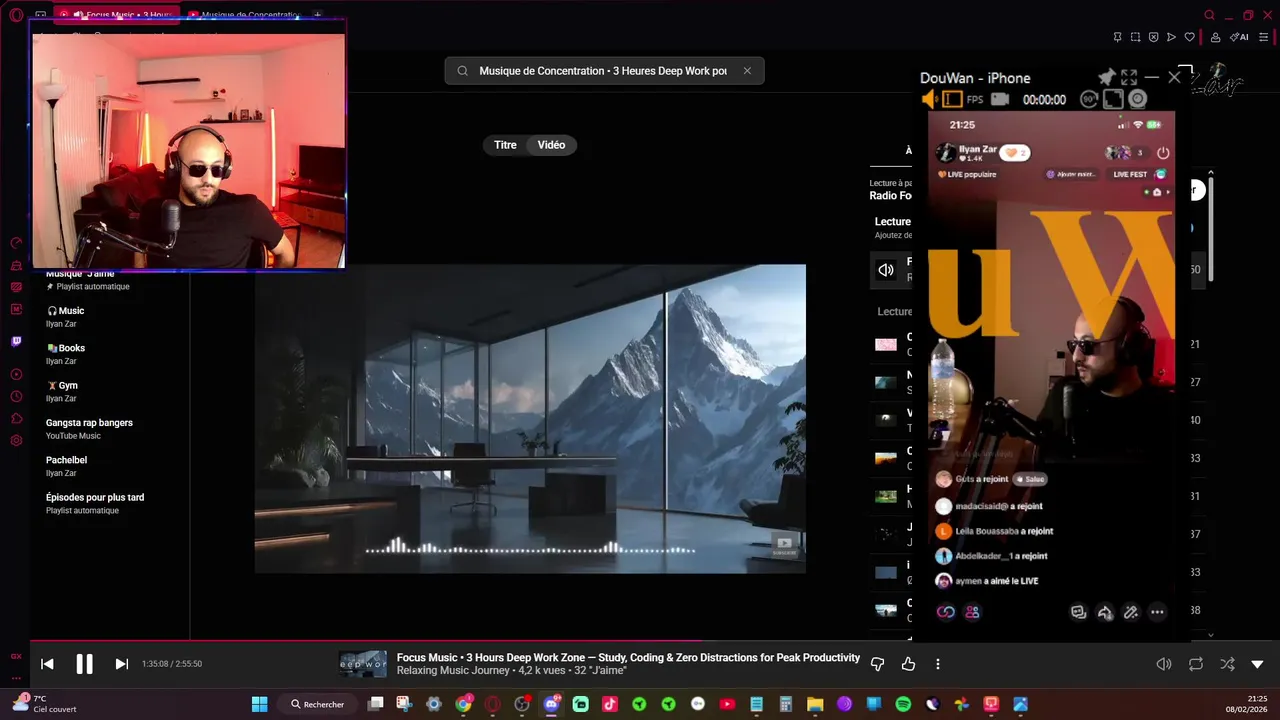This screenshot has height=720, width=1280.
Task: End the live with the power icon
Action: coord(1163,153)
